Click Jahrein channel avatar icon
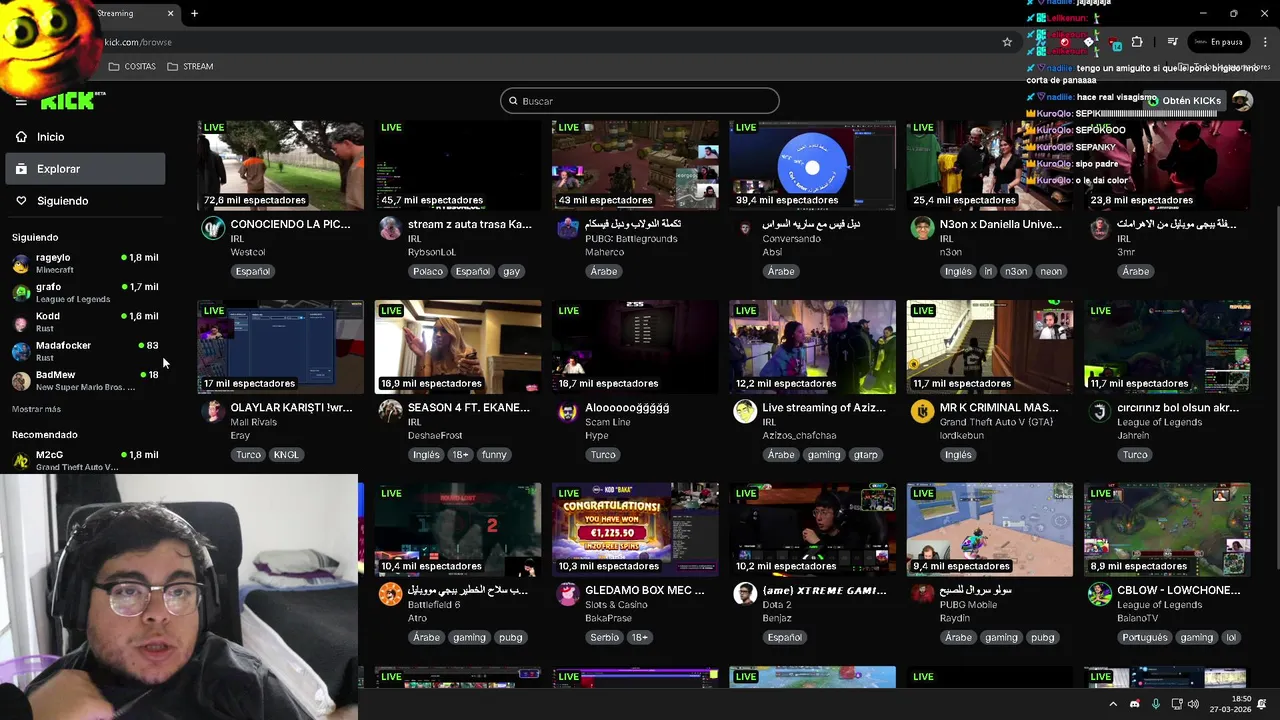Image resolution: width=1280 pixels, height=720 pixels. [x=1100, y=412]
